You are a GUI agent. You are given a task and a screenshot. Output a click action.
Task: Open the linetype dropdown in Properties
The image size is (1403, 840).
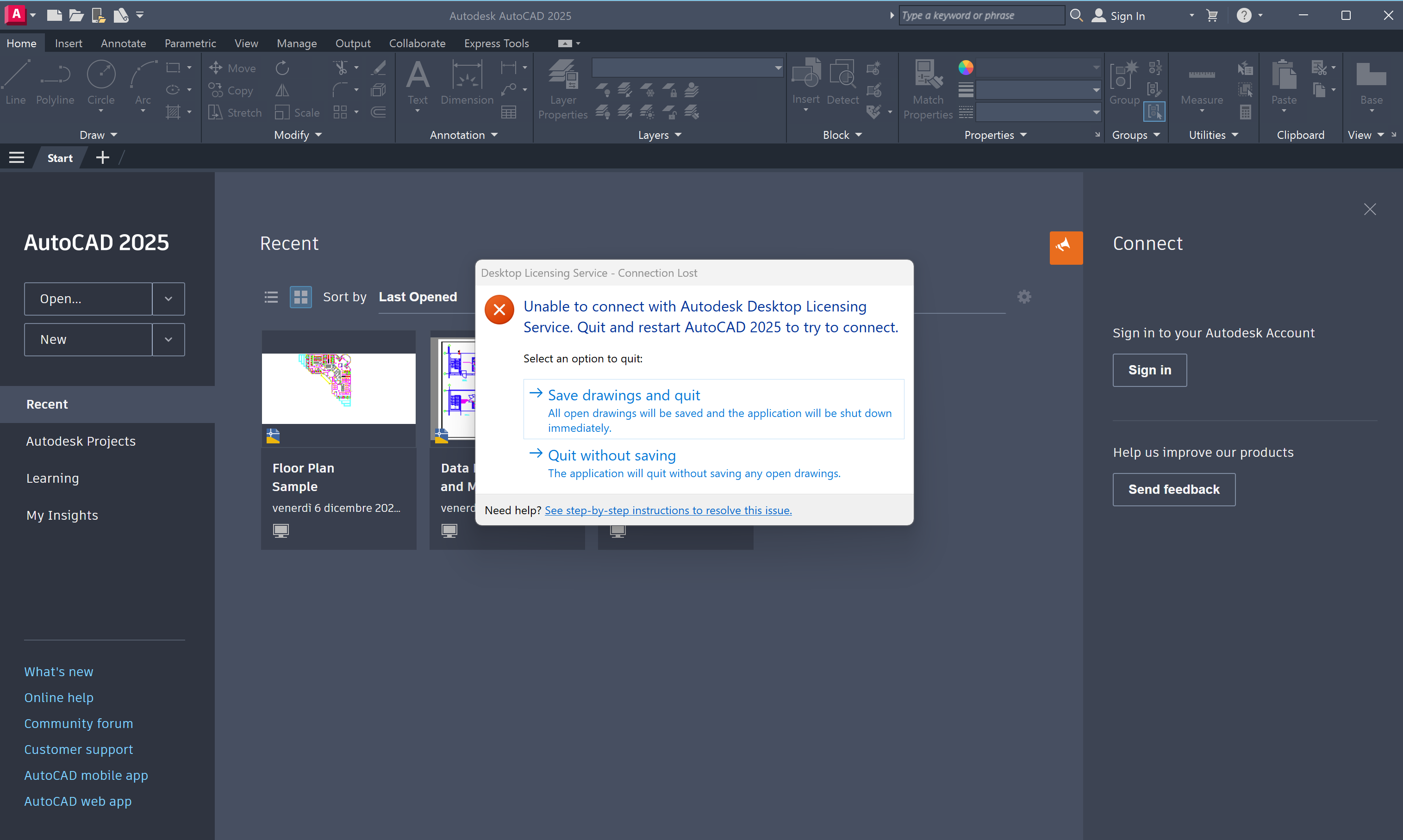click(1039, 112)
